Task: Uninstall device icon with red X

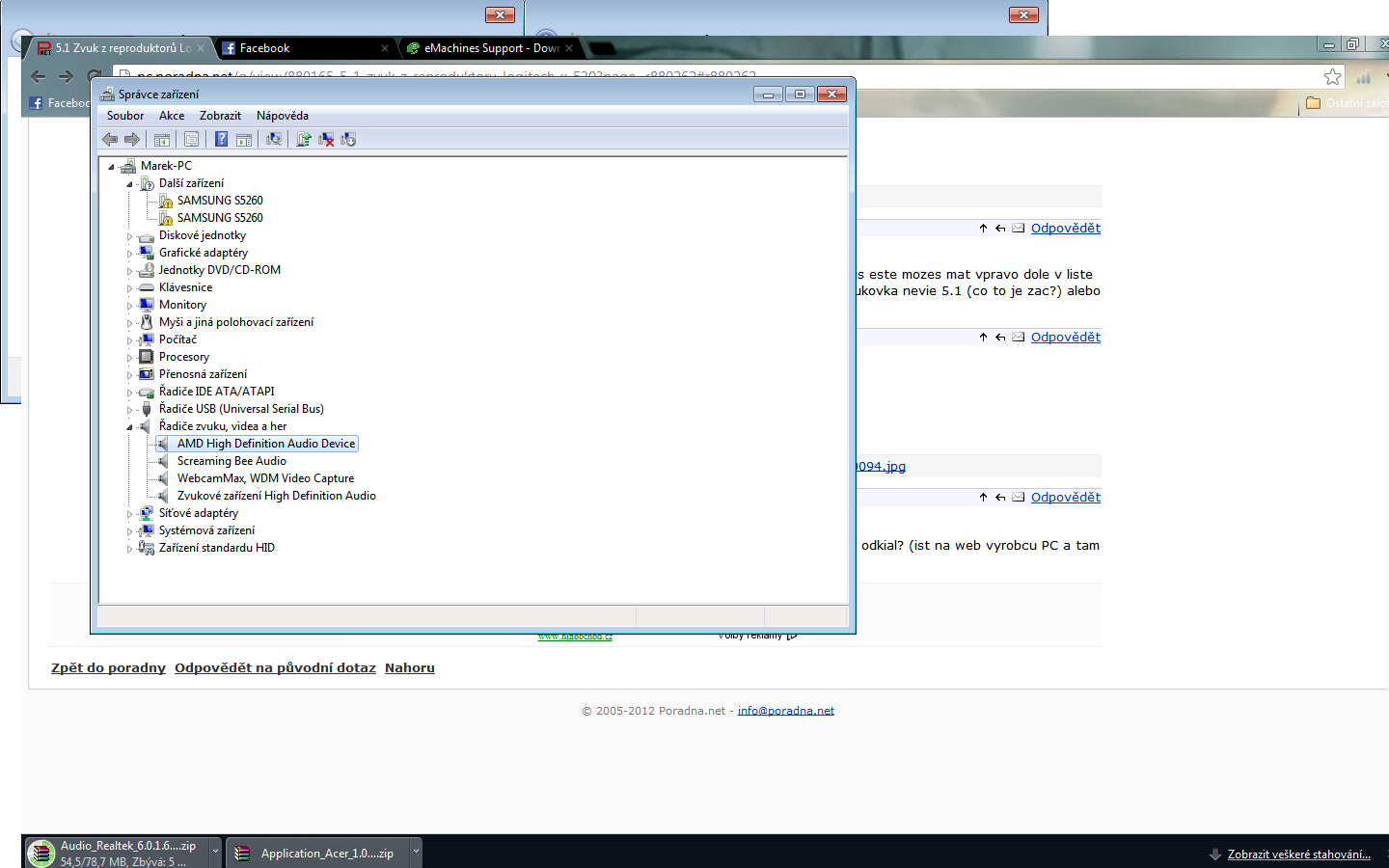Action: pos(326,140)
